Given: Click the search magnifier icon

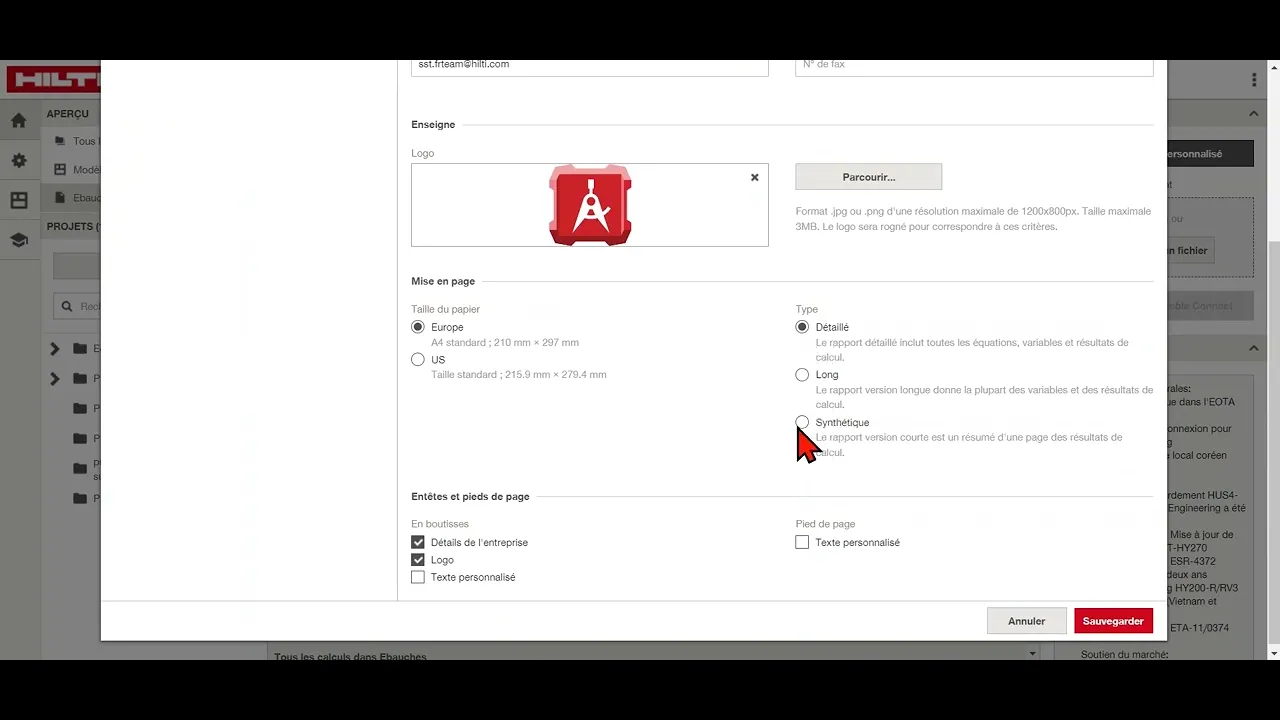Looking at the screenshot, I should [67, 307].
